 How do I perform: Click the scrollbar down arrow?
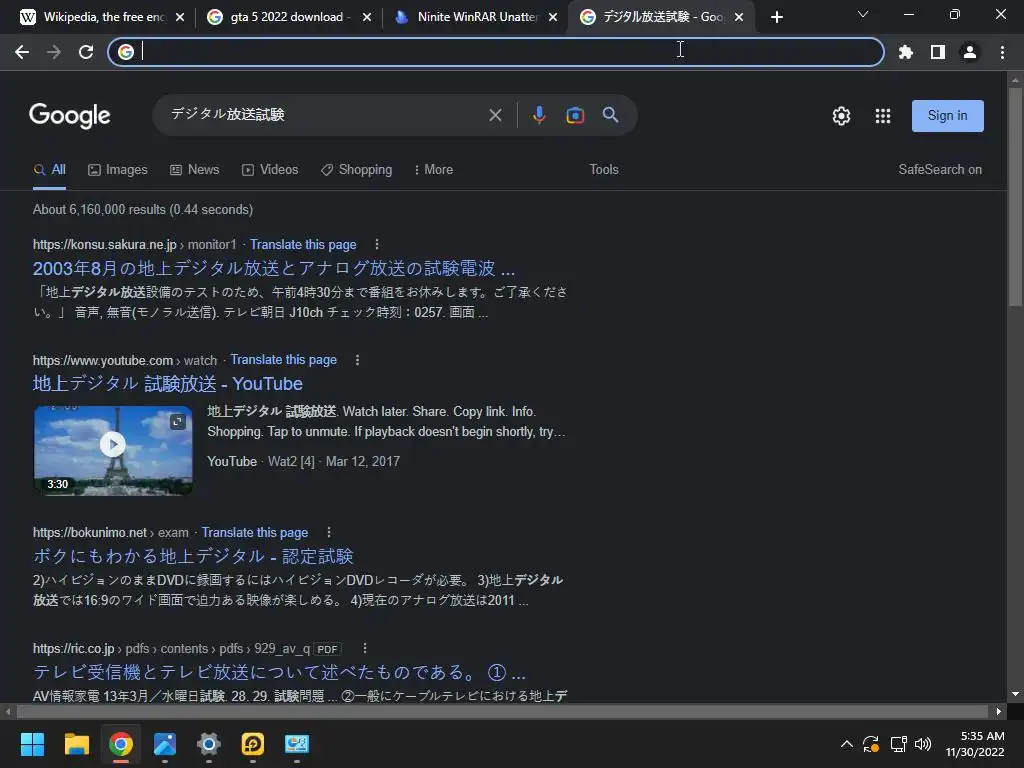1015,694
